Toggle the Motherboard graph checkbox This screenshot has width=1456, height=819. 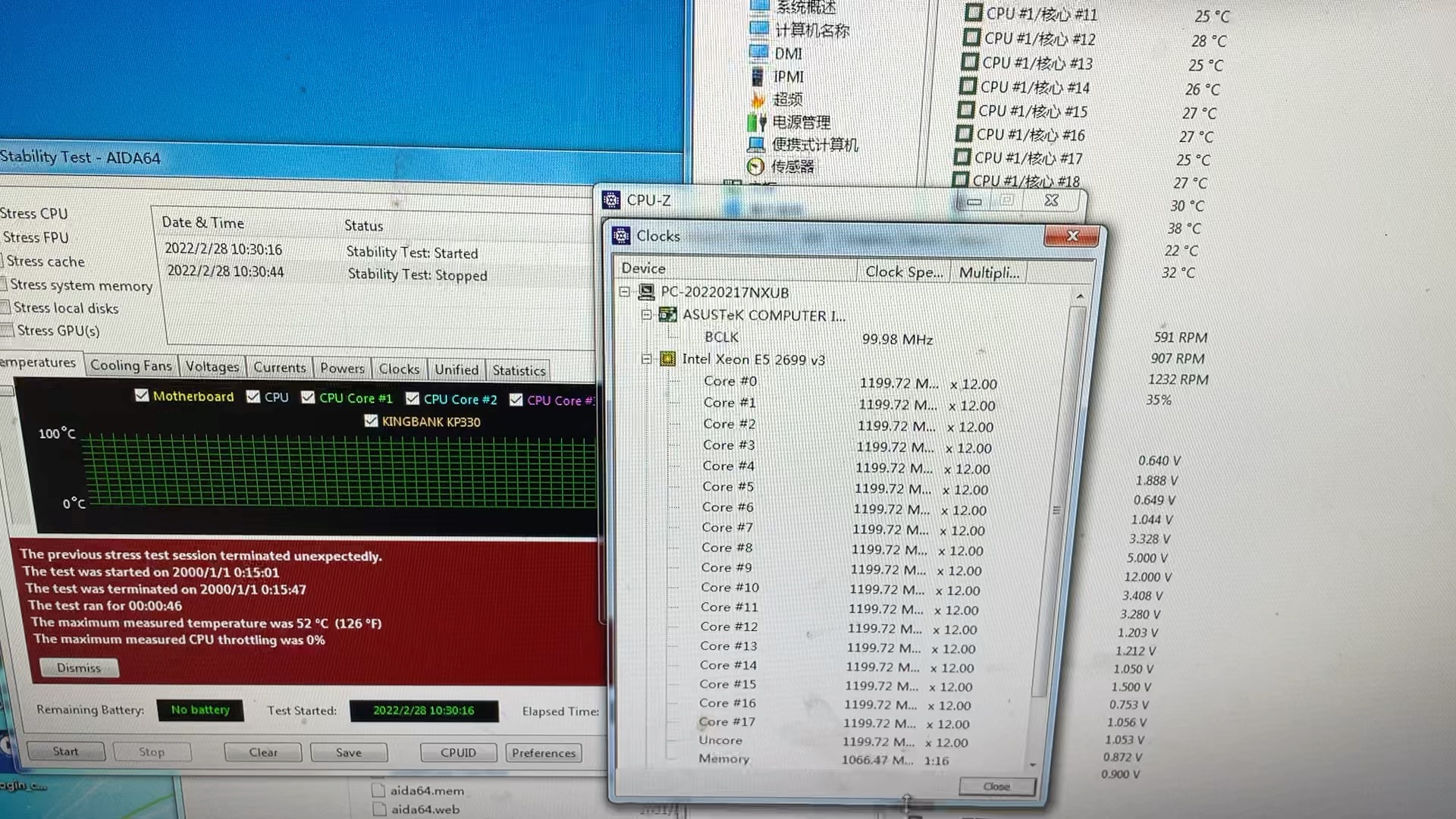tap(142, 395)
